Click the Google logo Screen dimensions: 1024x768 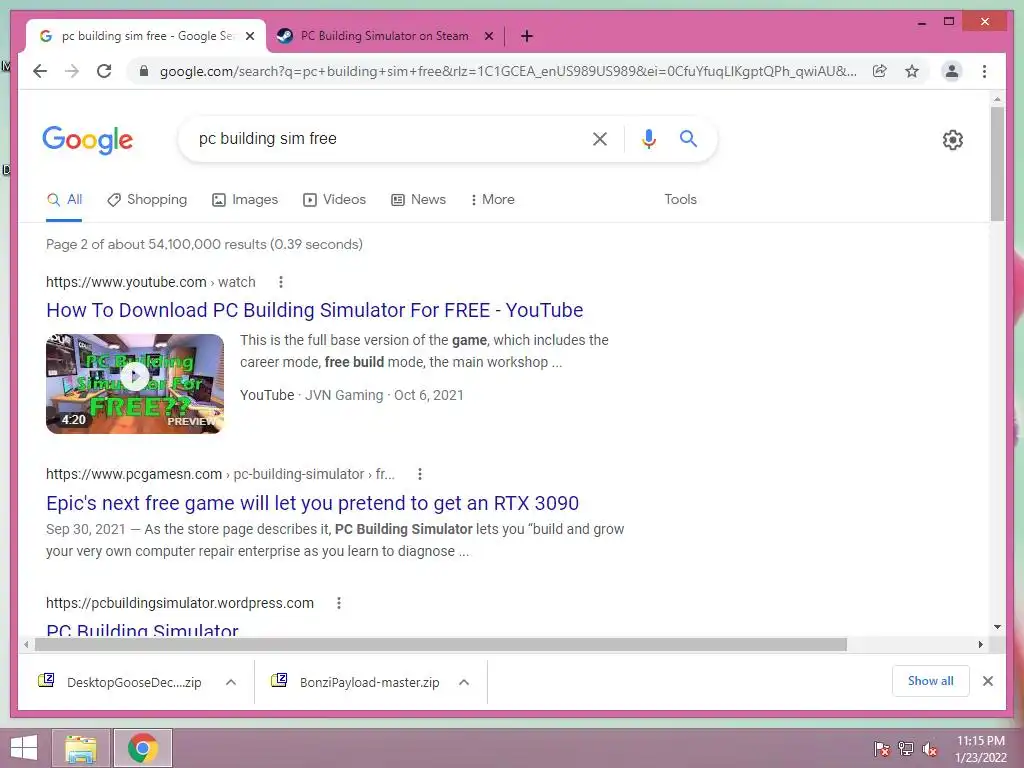coord(88,140)
